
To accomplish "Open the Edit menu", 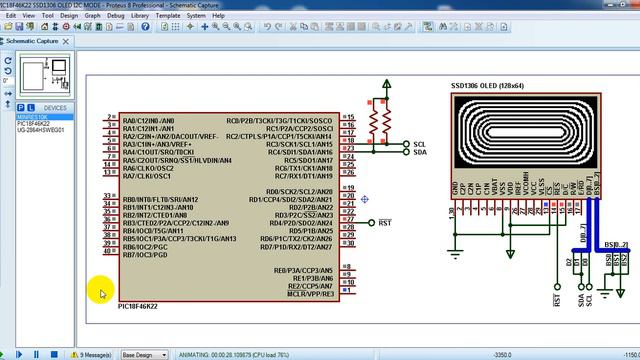I will point(11,16).
